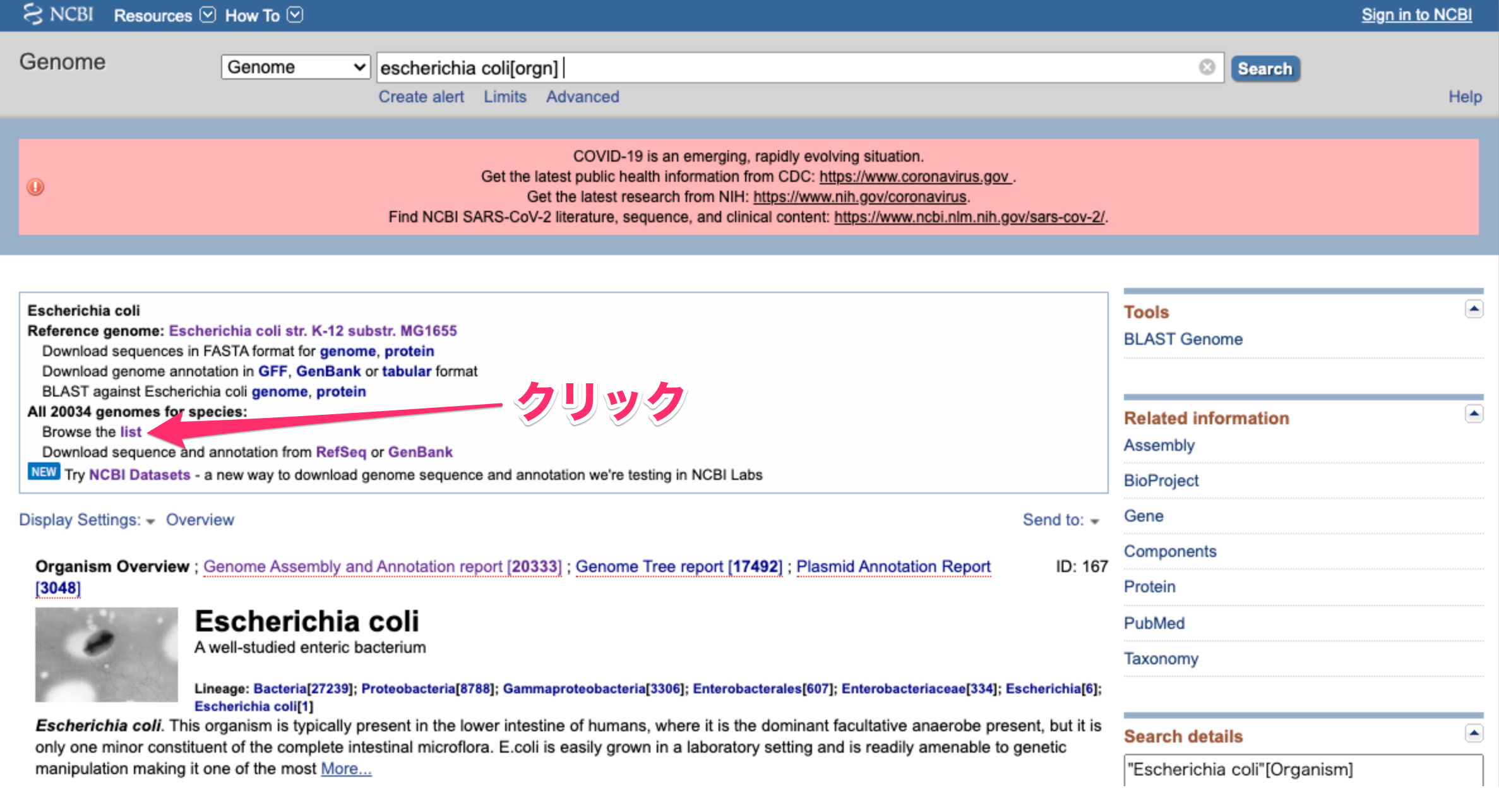
Task: Click the red COVID alert warning icon
Action: click(35, 187)
